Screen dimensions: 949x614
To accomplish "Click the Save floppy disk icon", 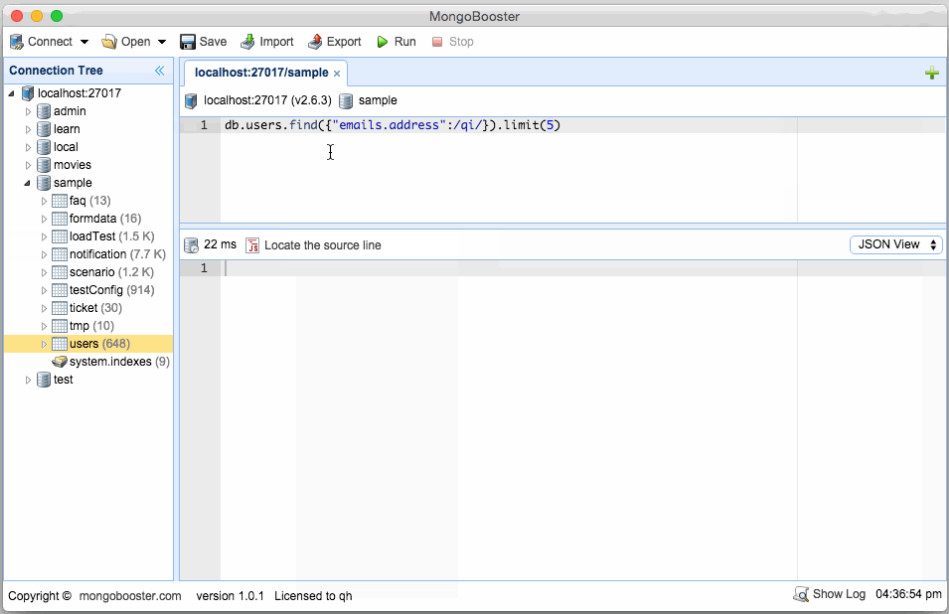I will (x=188, y=42).
